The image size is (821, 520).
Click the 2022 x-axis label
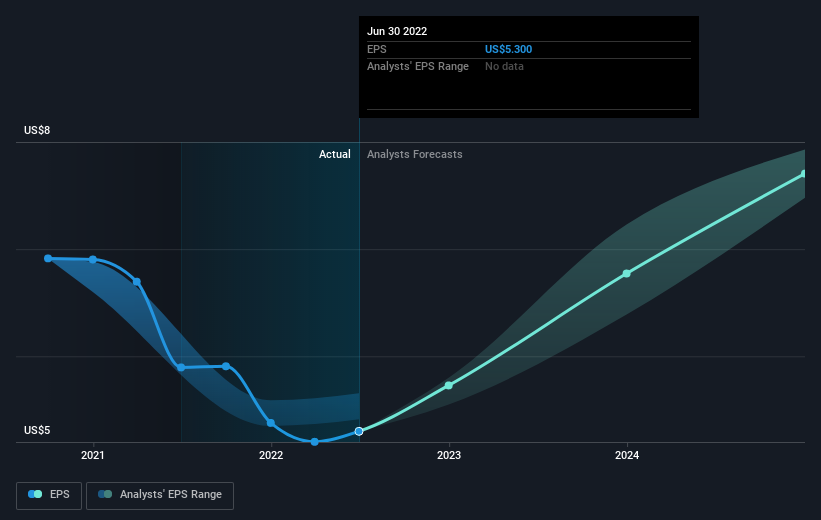click(271, 455)
